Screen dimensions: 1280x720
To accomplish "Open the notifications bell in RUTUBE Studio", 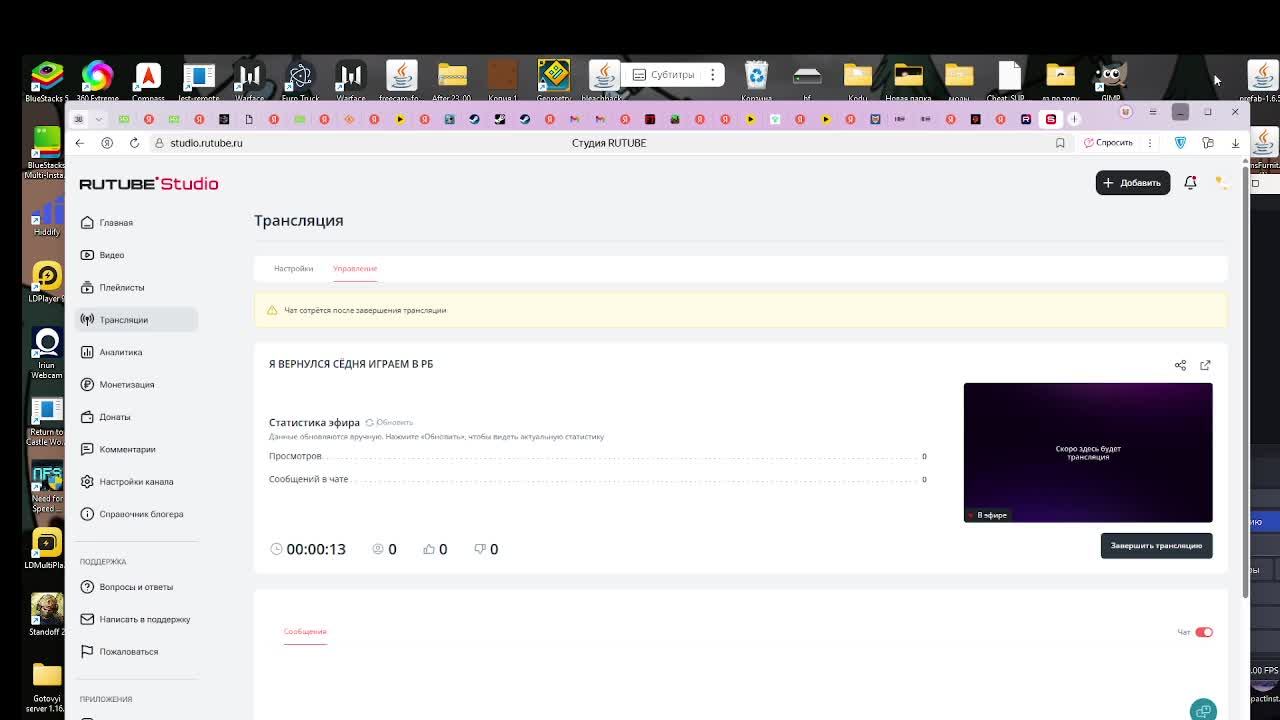I will (x=1190, y=183).
